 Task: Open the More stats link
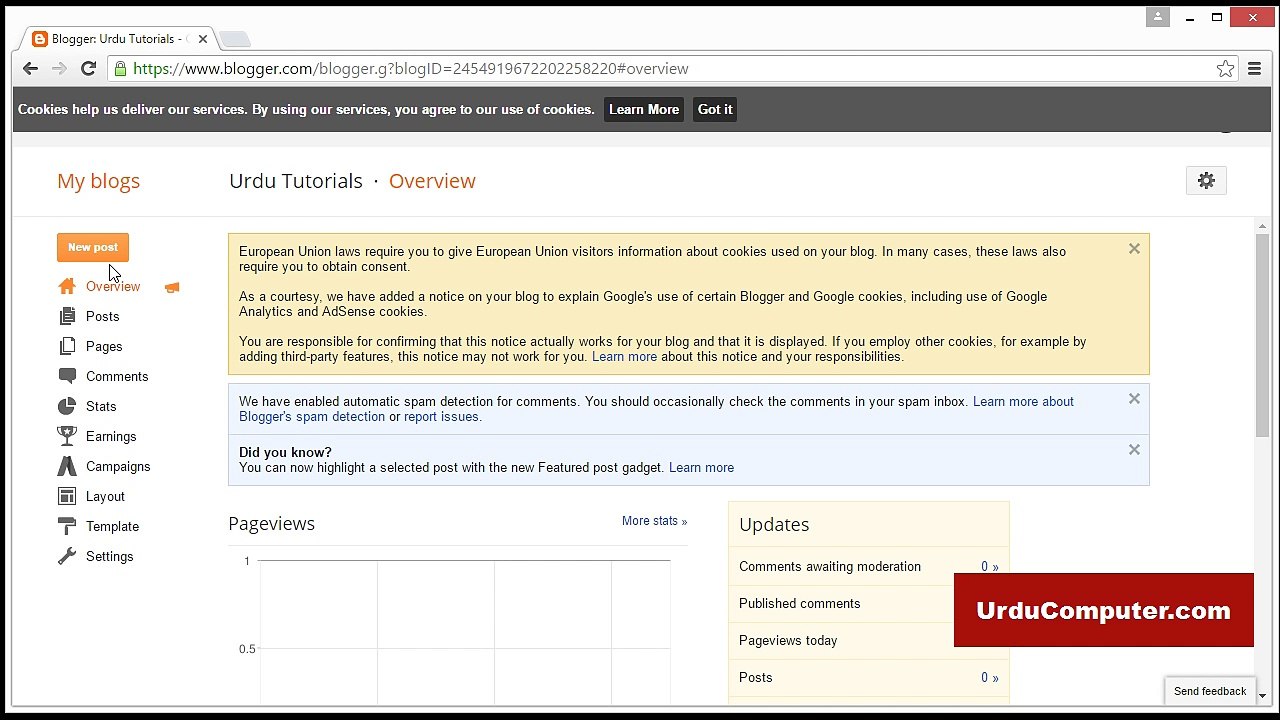click(x=654, y=521)
